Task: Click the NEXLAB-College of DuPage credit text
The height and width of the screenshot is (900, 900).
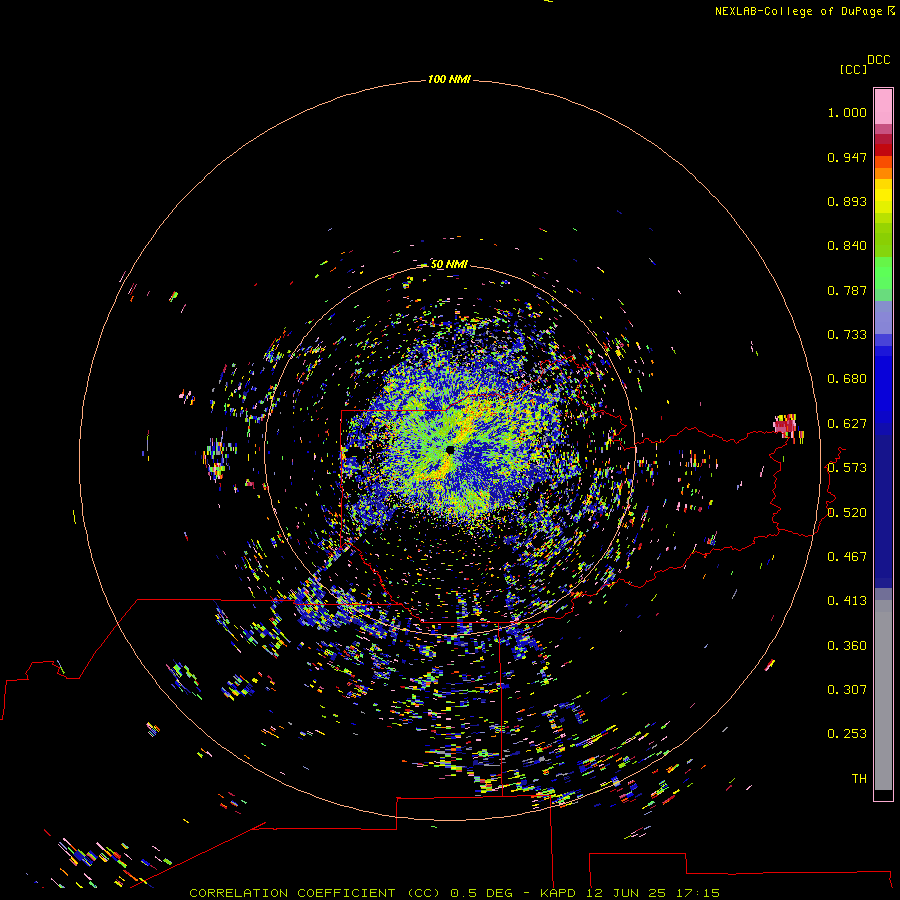Action: coord(798,11)
